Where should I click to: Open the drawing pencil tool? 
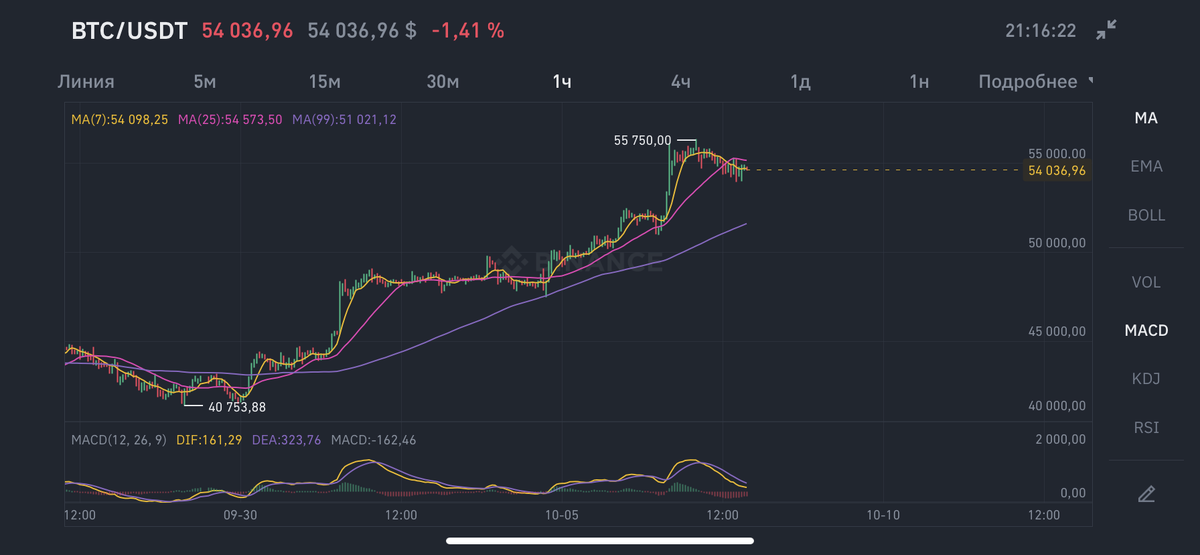pyautogui.click(x=1146, y=493)
